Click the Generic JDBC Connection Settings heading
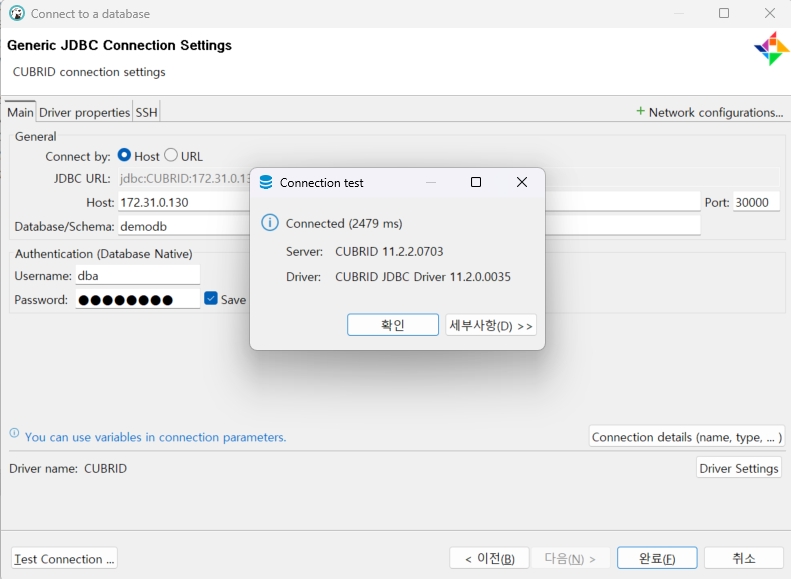 point(120,45)
